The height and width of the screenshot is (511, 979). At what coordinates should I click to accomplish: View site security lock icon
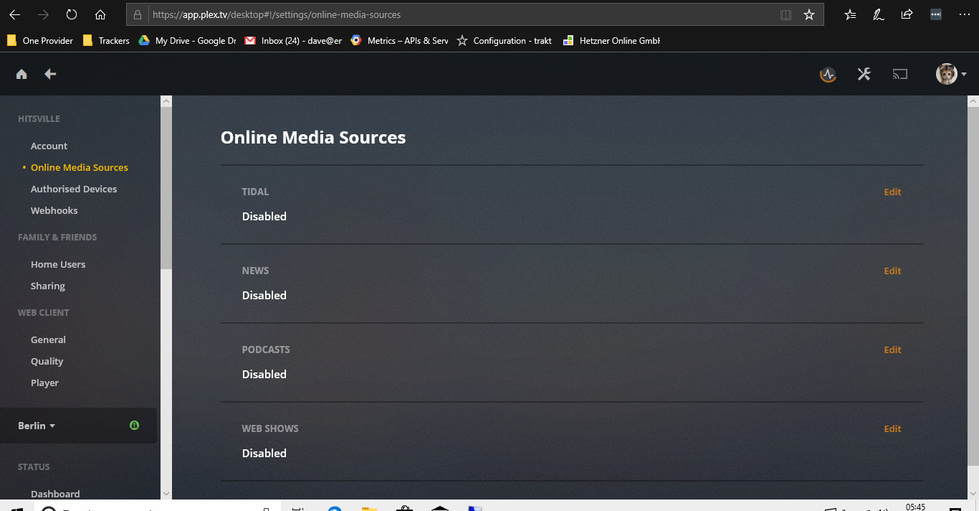click(x=137, y=14)
